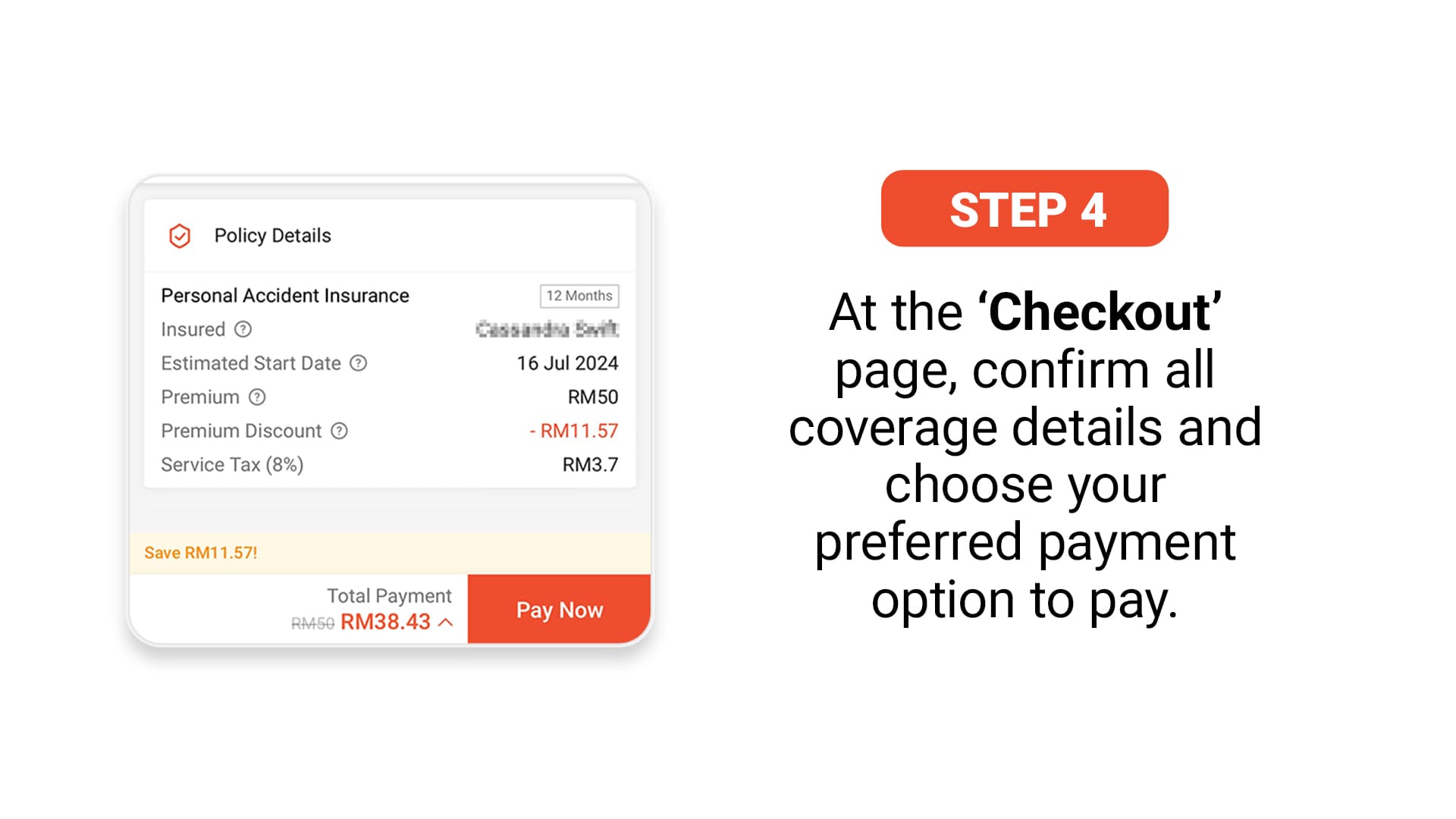Image resolution: width=1456 pixels, height=819 pixels.
Task: Select the Personal Accident Insurance title
Action: [x=284, y=295]
